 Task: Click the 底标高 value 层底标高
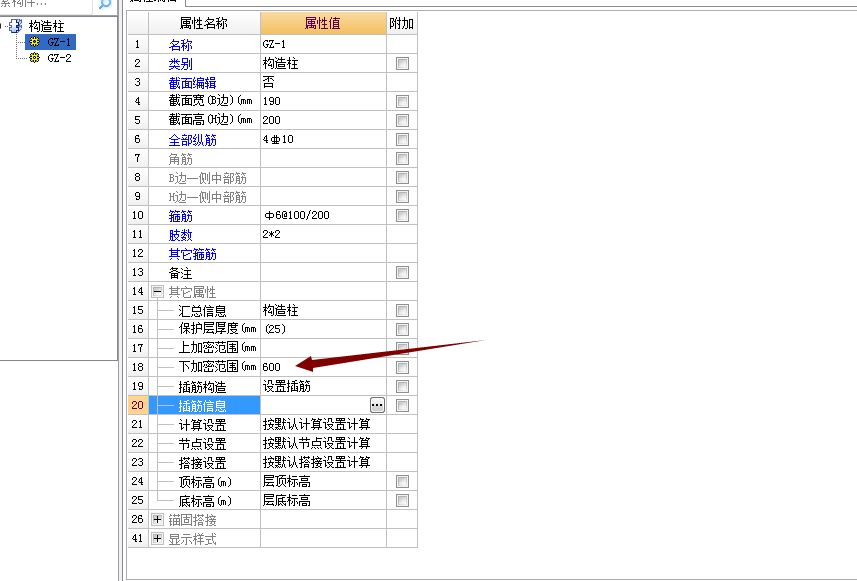pyautogui.click(x=323, y=500)
